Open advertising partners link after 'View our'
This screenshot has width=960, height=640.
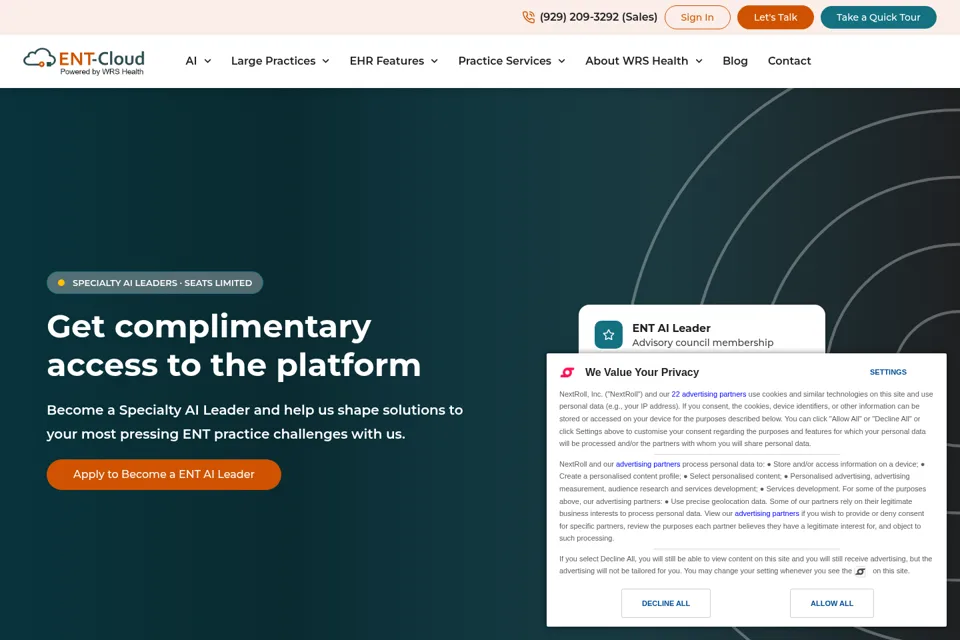pos(767,514)
